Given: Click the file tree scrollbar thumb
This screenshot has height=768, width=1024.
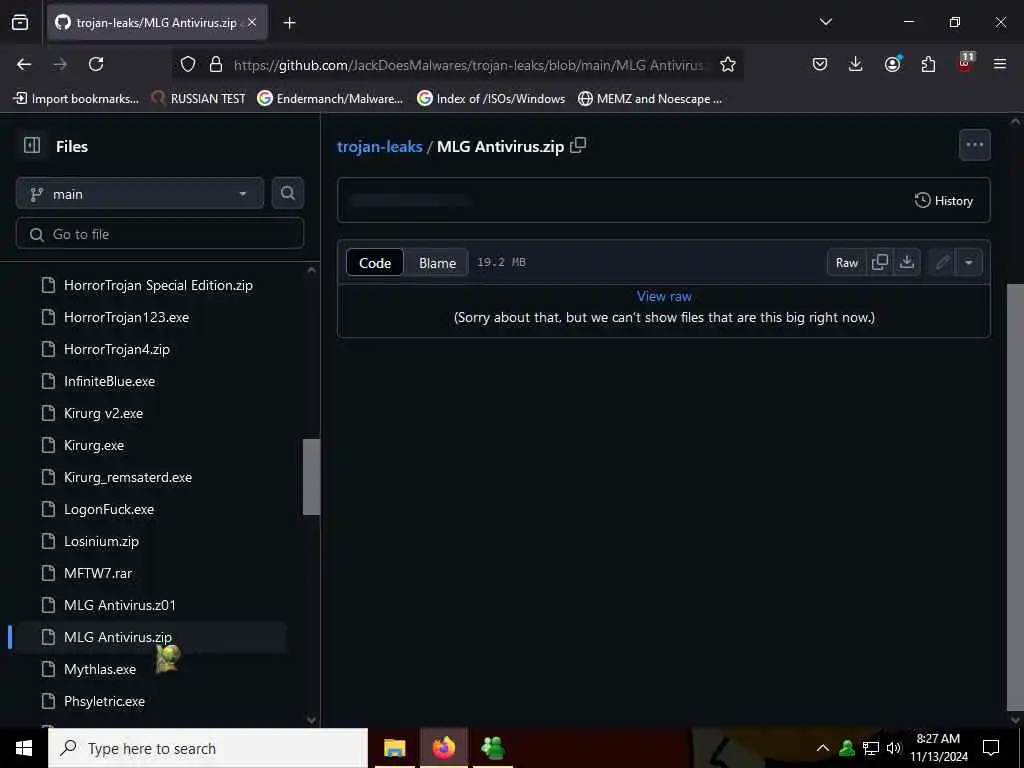Looking at the screenshot, I should 312,477.
